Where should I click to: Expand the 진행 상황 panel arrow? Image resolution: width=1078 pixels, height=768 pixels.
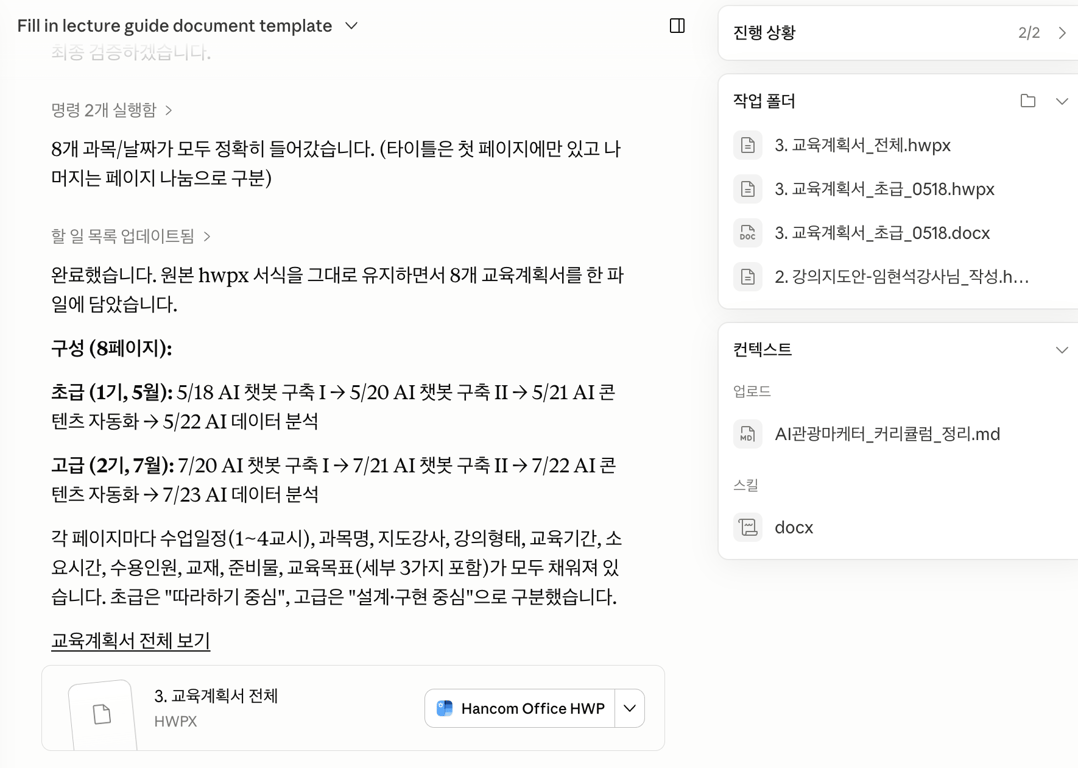1062,33
